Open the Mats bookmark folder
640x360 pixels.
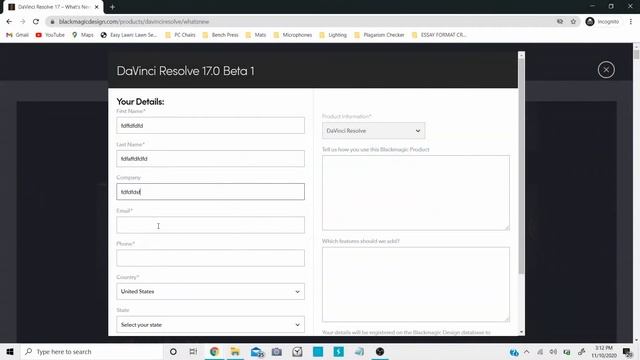(x=256, y=35)
